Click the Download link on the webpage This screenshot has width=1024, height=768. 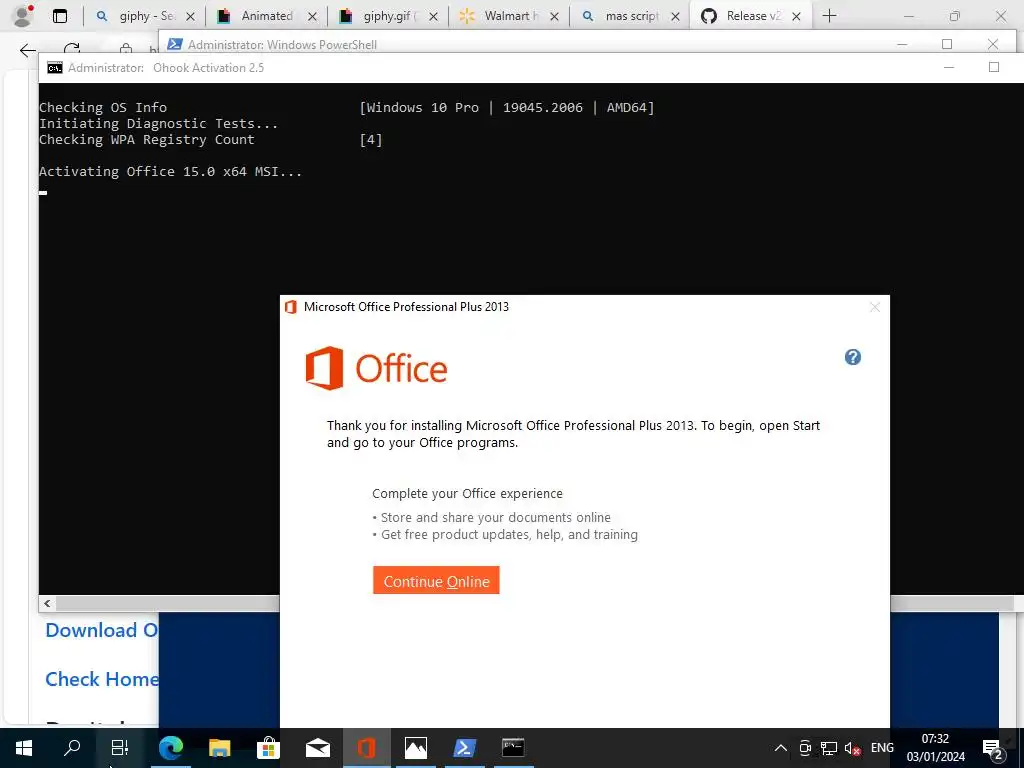click(101, 630)
